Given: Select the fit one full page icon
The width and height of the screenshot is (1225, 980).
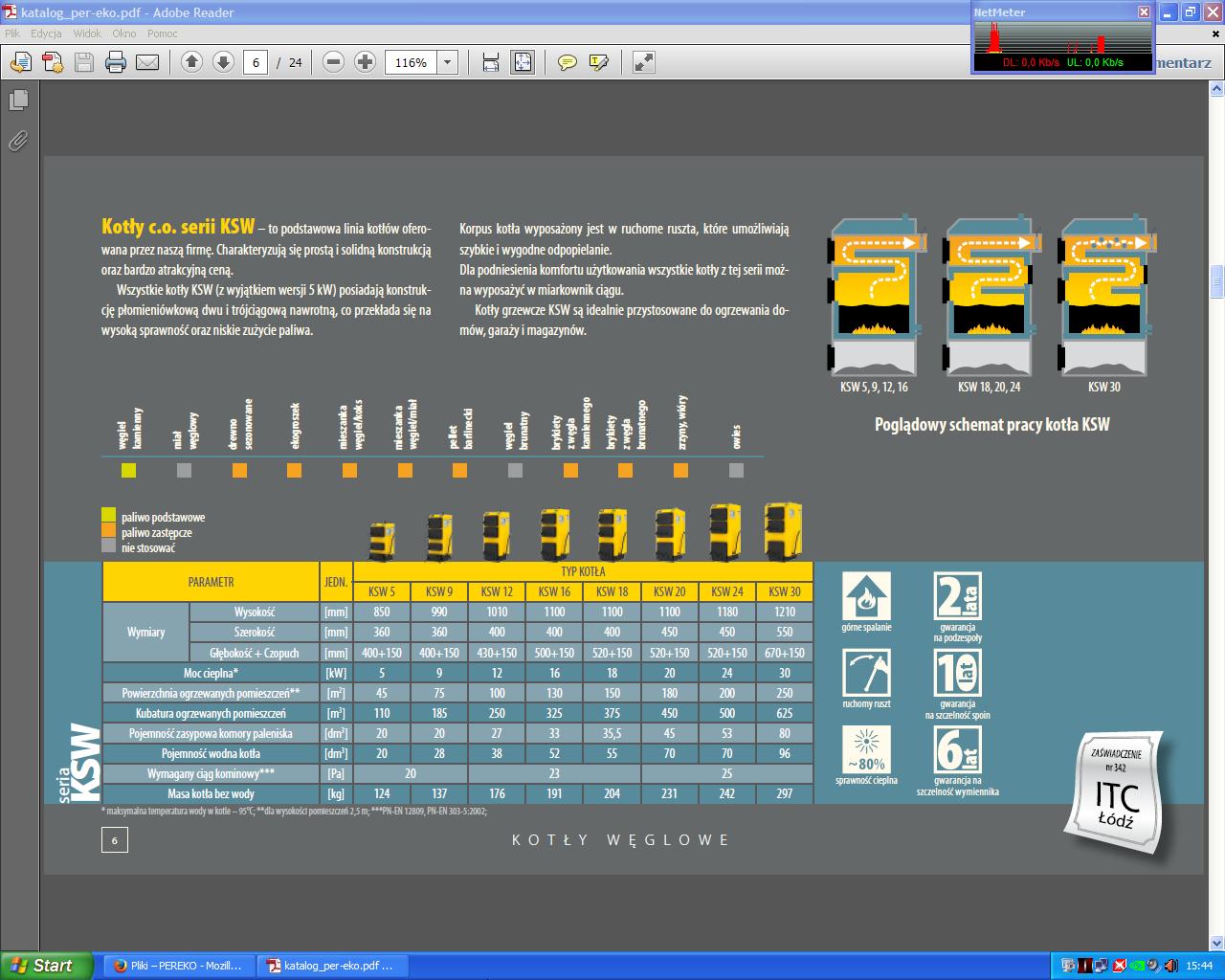Looking at the screenshot, I should coord(523,62).
